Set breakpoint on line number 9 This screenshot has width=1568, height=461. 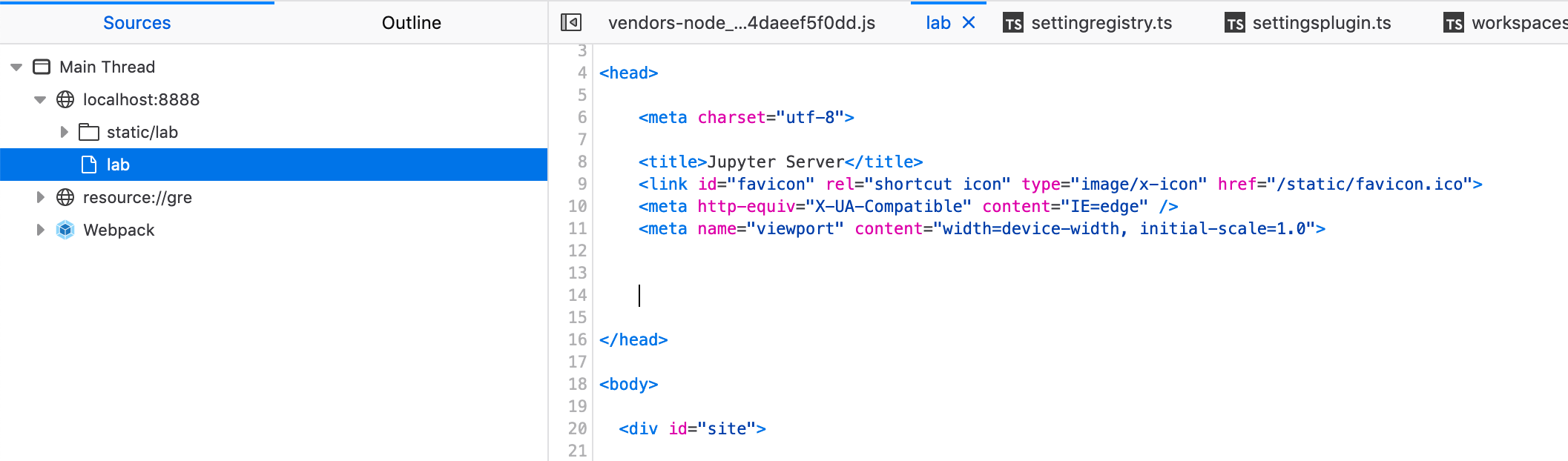coord(582,184)
